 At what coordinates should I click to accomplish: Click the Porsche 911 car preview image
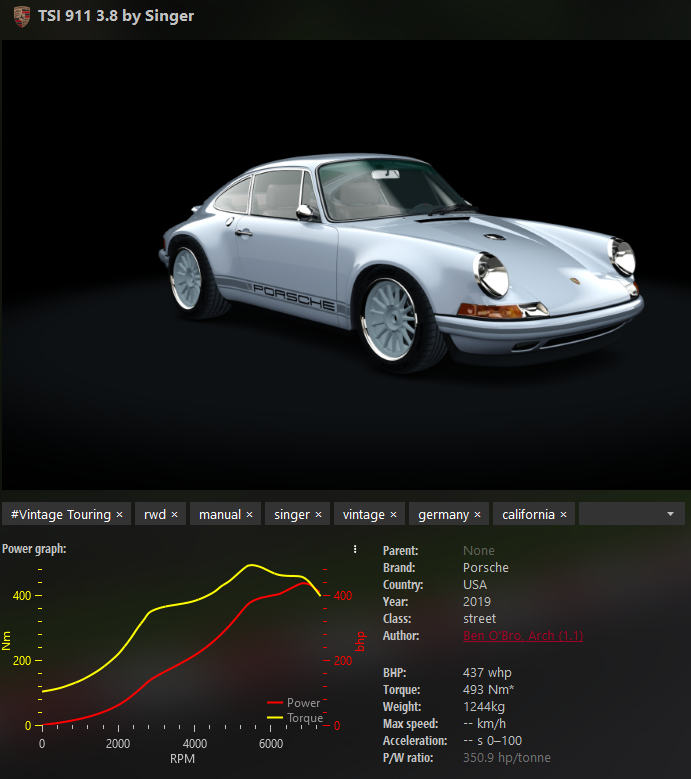tap(346, 265)
